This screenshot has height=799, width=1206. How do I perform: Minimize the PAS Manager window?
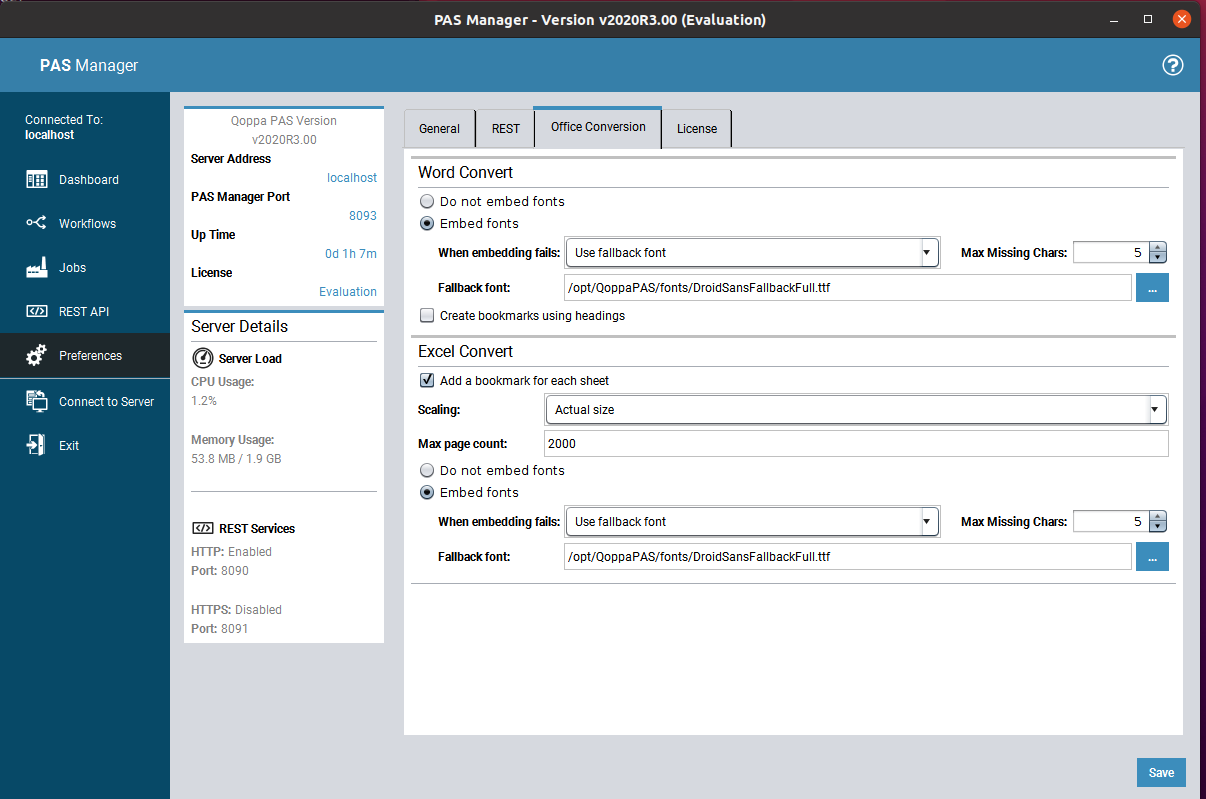click(1116, 19)
